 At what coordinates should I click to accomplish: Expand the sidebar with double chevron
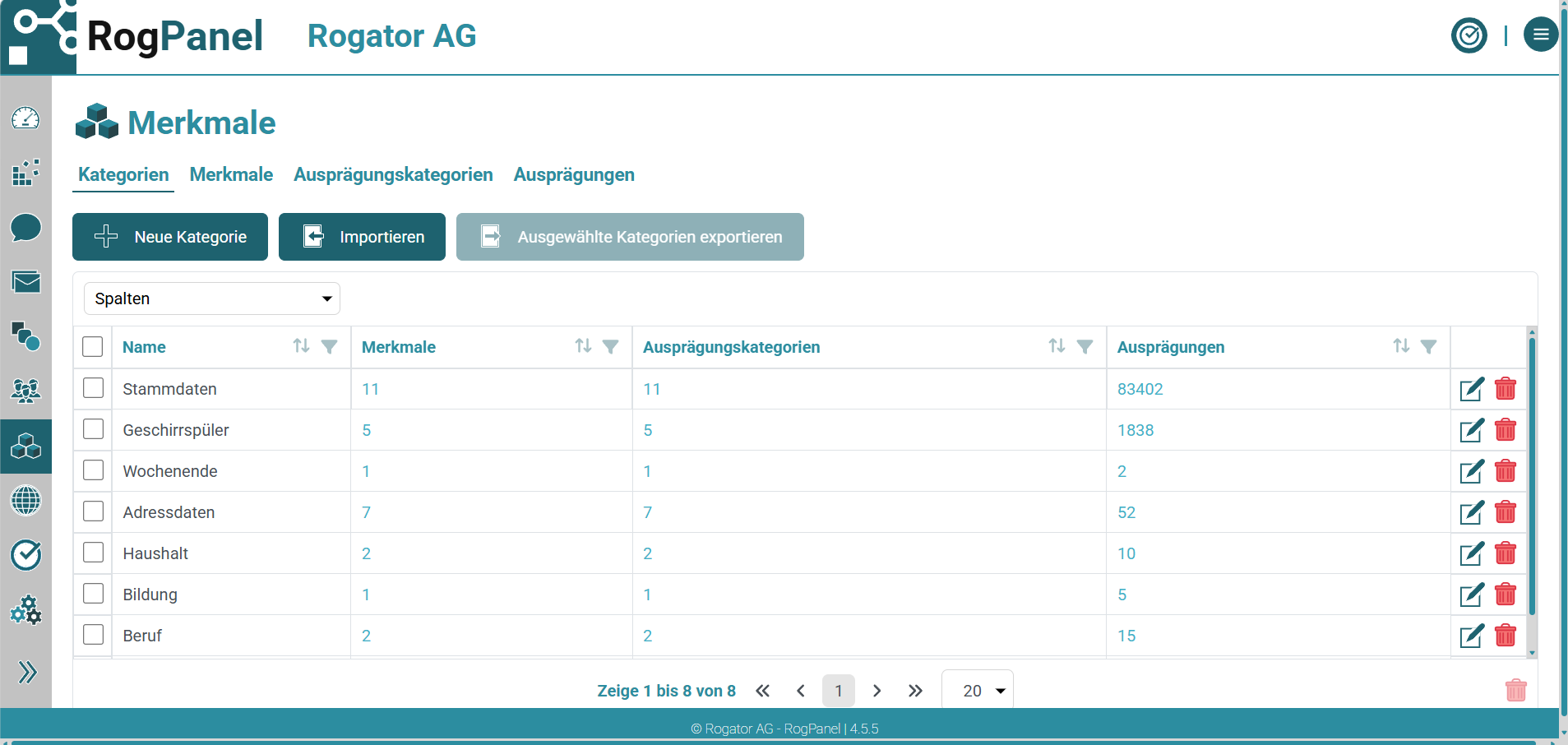27,673
